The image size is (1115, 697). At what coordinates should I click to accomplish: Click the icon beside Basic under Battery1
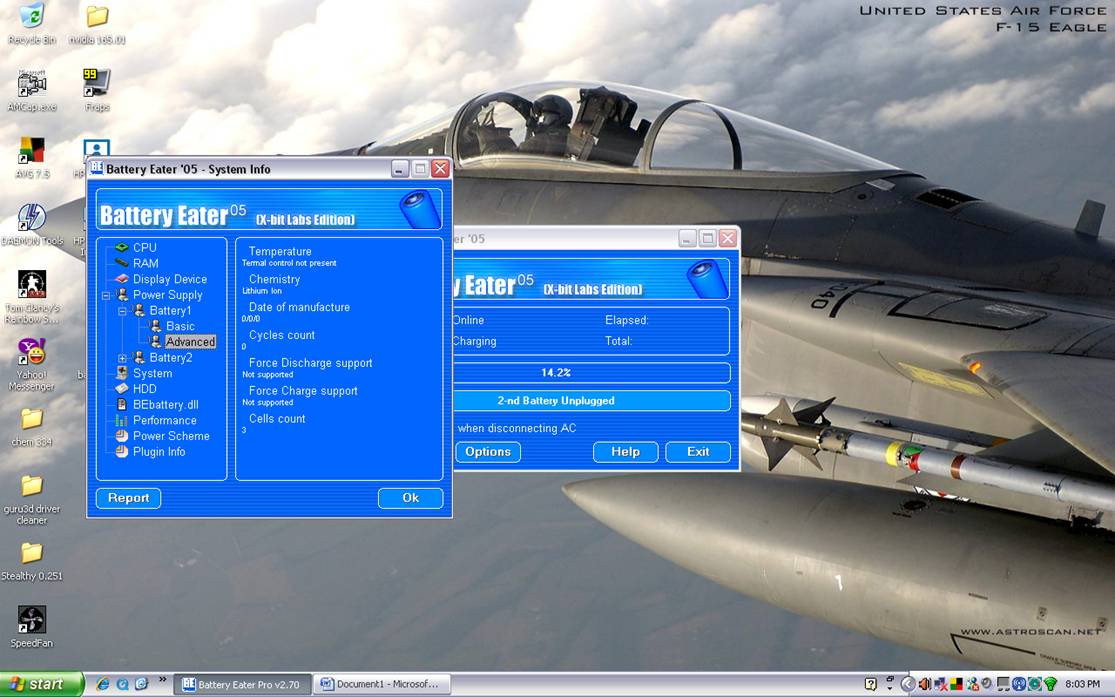155,326
